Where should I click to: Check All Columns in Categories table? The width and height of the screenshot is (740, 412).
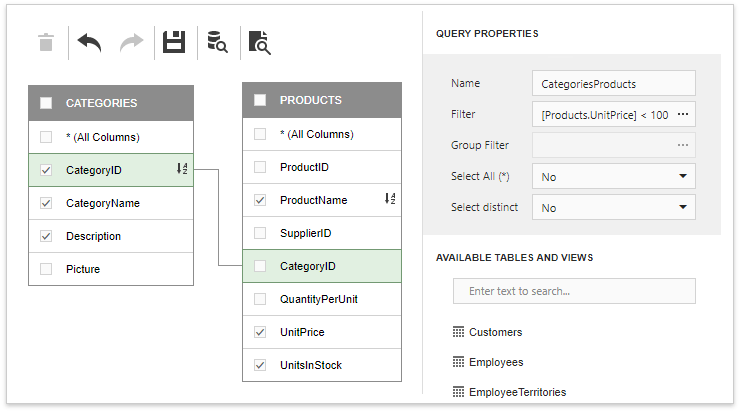coord(46,137)
